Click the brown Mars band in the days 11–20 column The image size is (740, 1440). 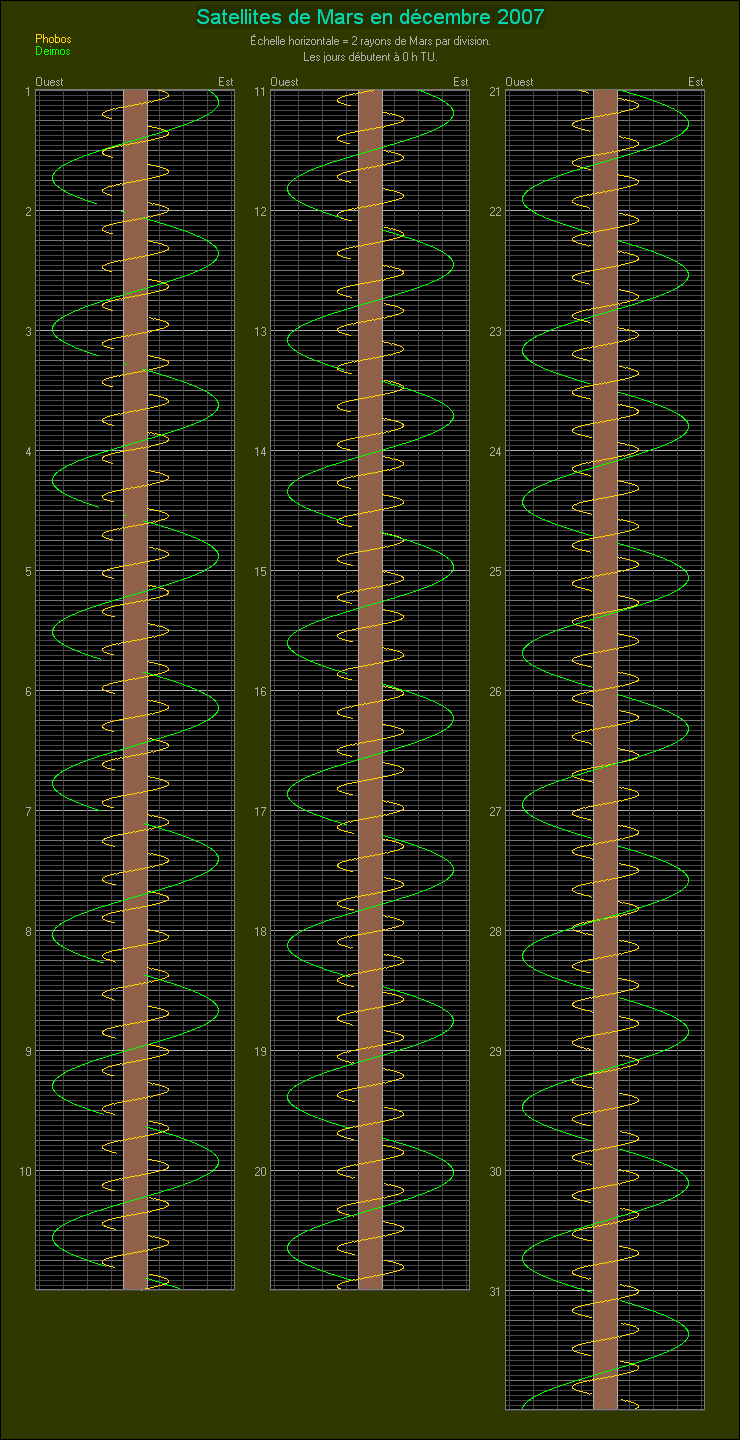370,690
